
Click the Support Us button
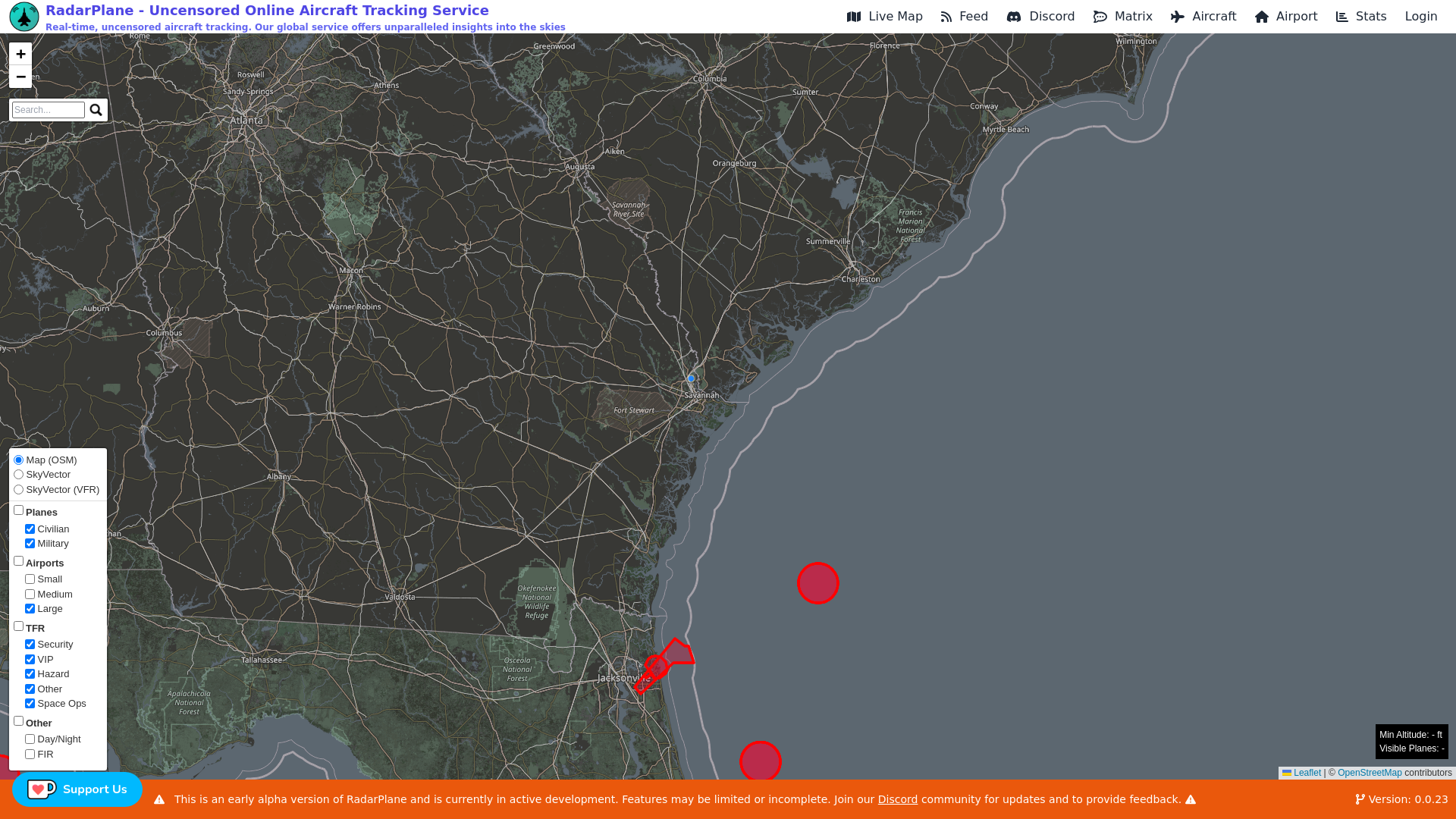pyautogui.click(x=77, y=789)
